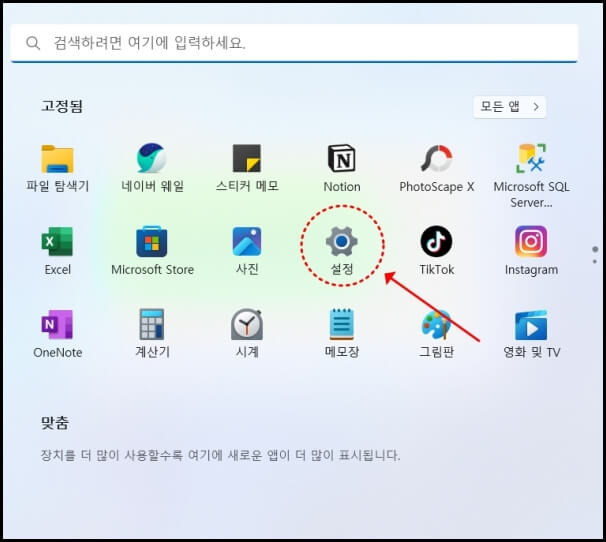Click the search box to type

(x=294, y=43)
